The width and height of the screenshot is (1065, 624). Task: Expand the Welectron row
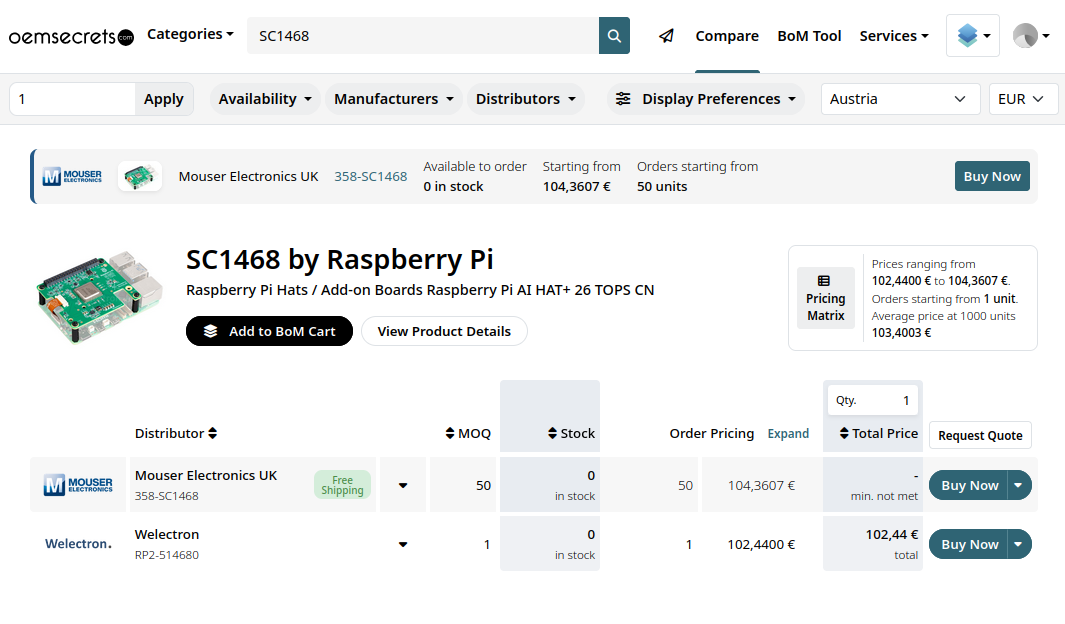pos(403,545)
